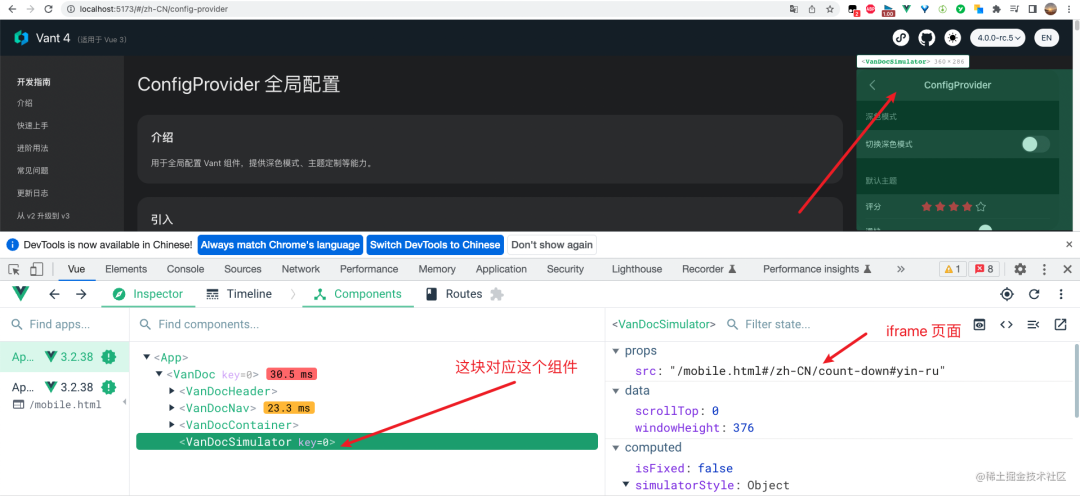Switch to the Console tab
1080x496 pixels.
click(185, 269)
